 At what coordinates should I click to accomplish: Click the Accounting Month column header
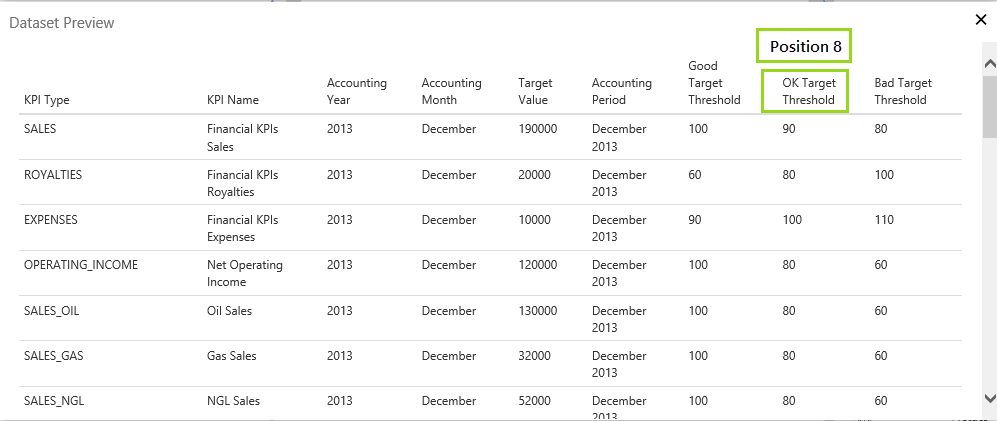click(451, 91)
